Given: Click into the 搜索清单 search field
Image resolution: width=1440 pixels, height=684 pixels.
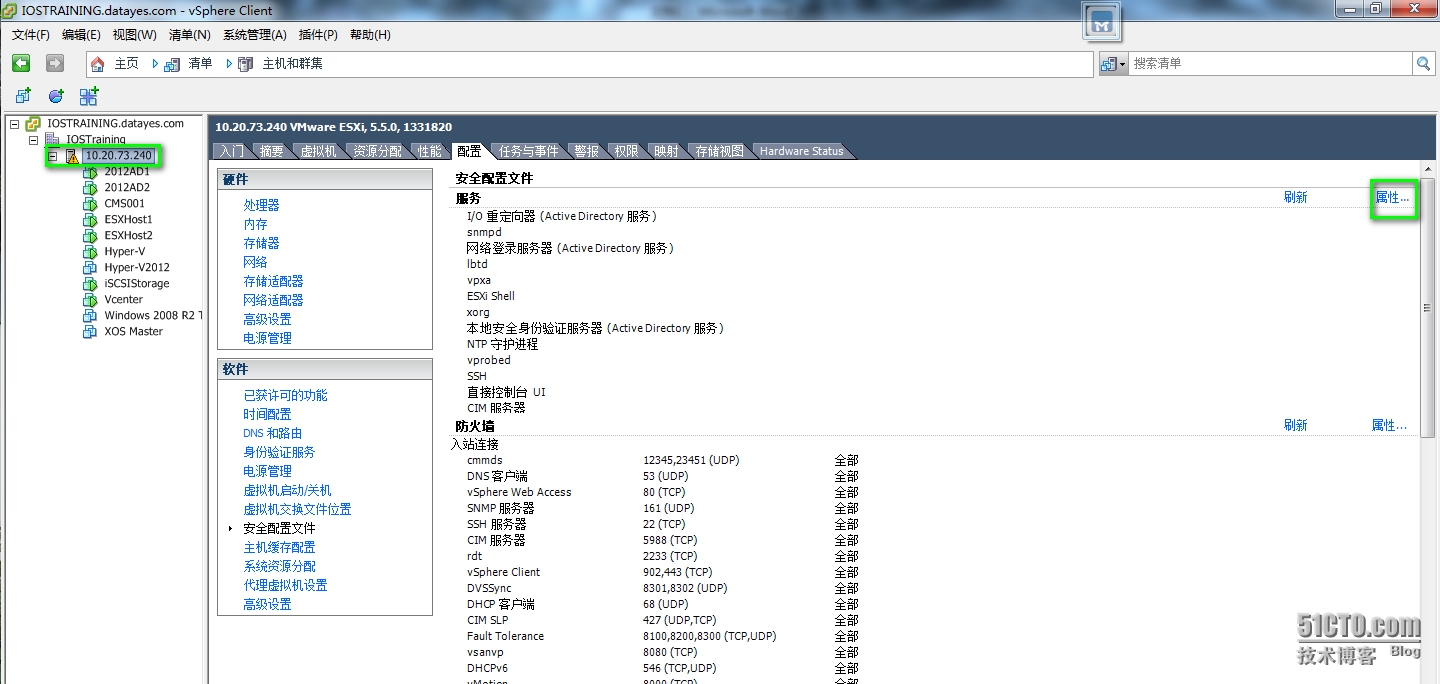Looking at the screenshot, I should [1270, 63].
